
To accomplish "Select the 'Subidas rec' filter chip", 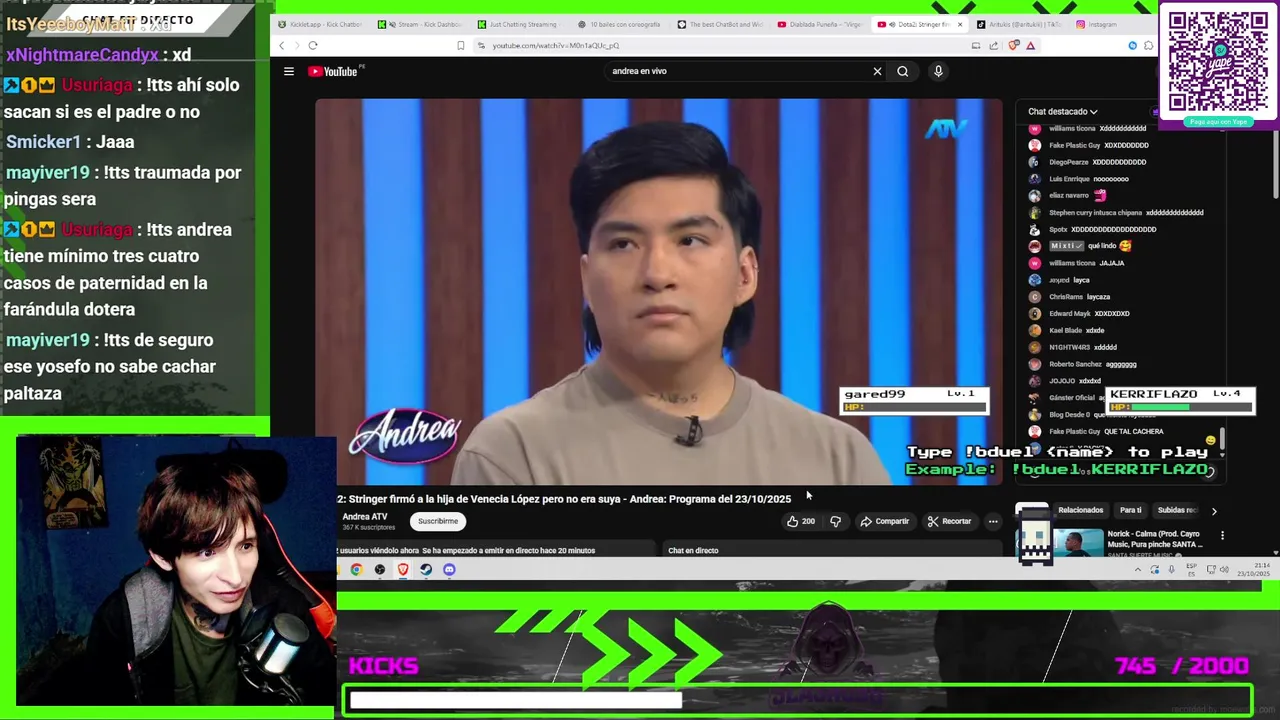I will coord(1177,510).
